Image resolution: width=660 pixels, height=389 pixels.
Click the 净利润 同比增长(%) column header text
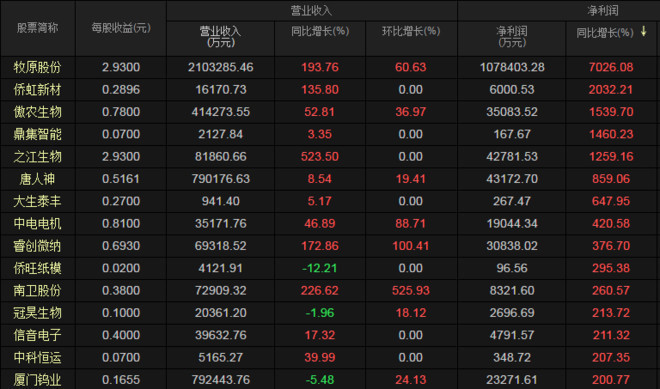tap(604, 32)
